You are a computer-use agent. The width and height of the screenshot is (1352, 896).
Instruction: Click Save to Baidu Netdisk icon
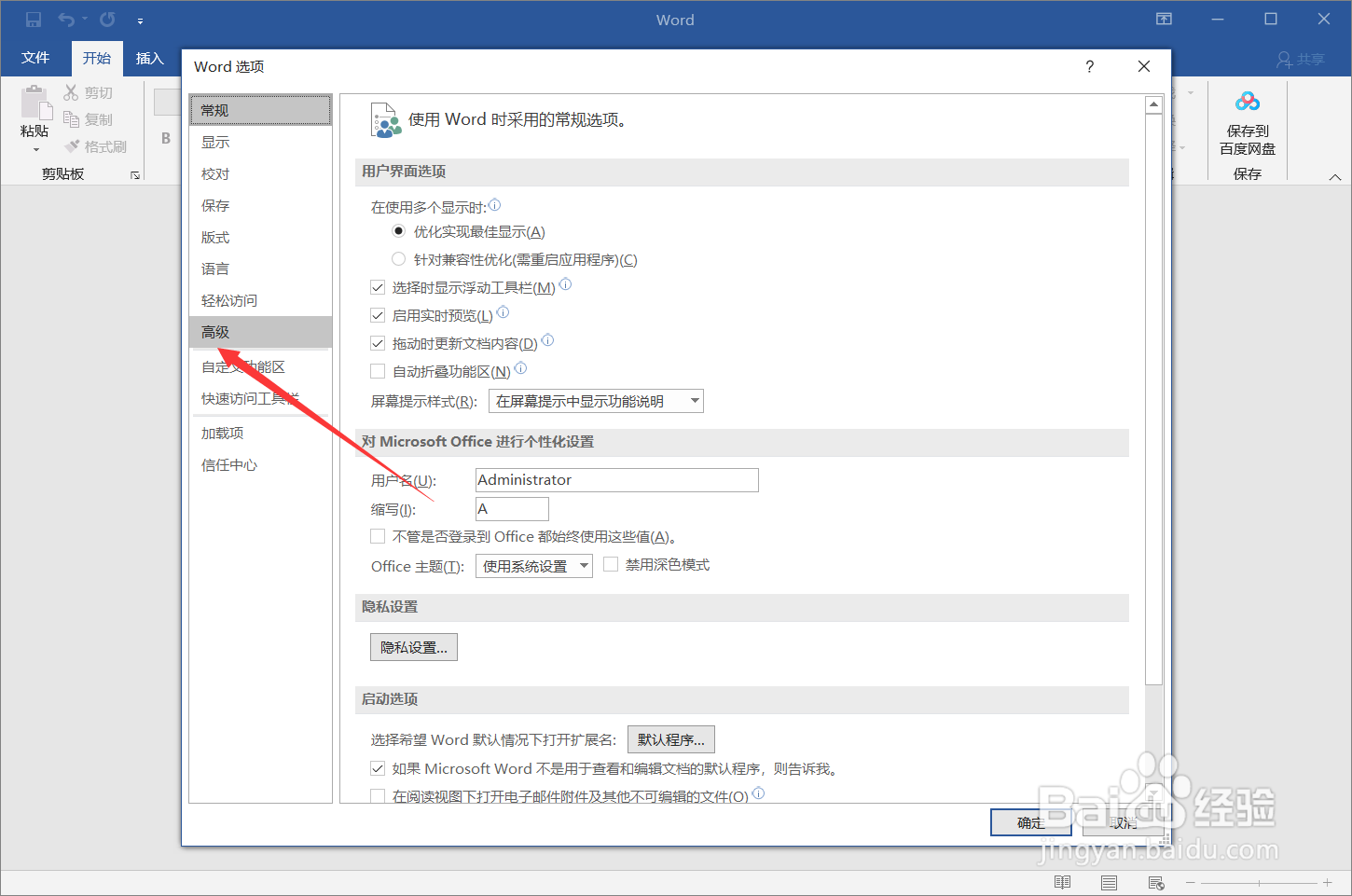[x=1248, y=102]
